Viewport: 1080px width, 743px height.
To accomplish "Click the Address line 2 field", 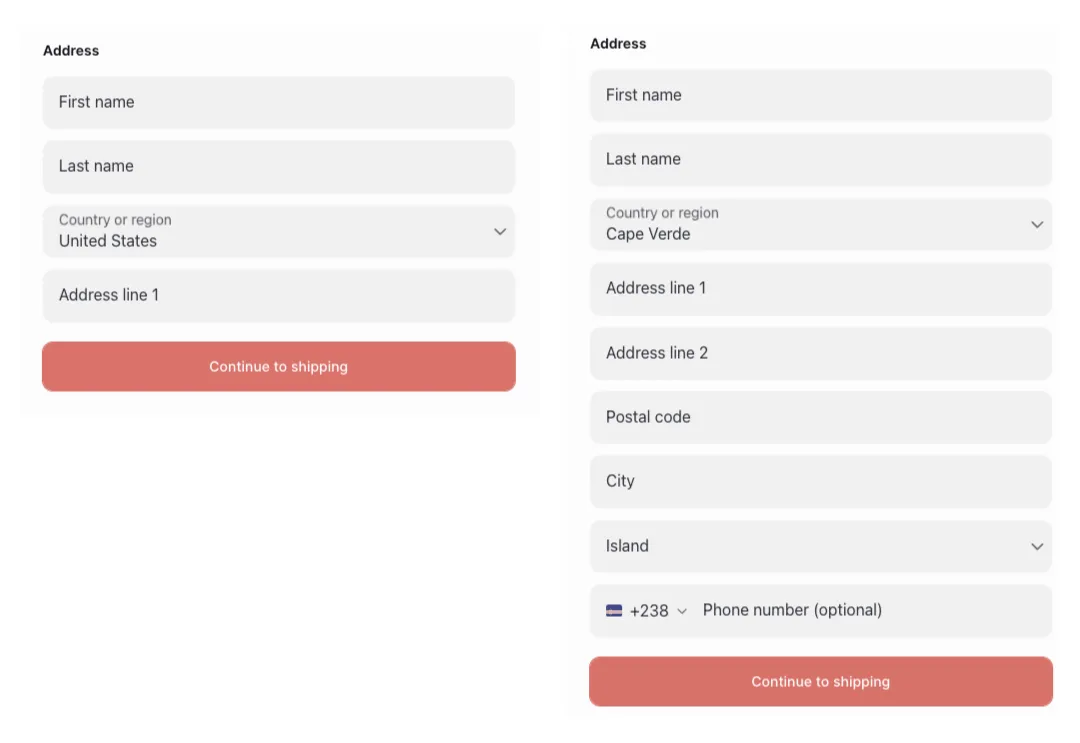I will pos(820,353).
